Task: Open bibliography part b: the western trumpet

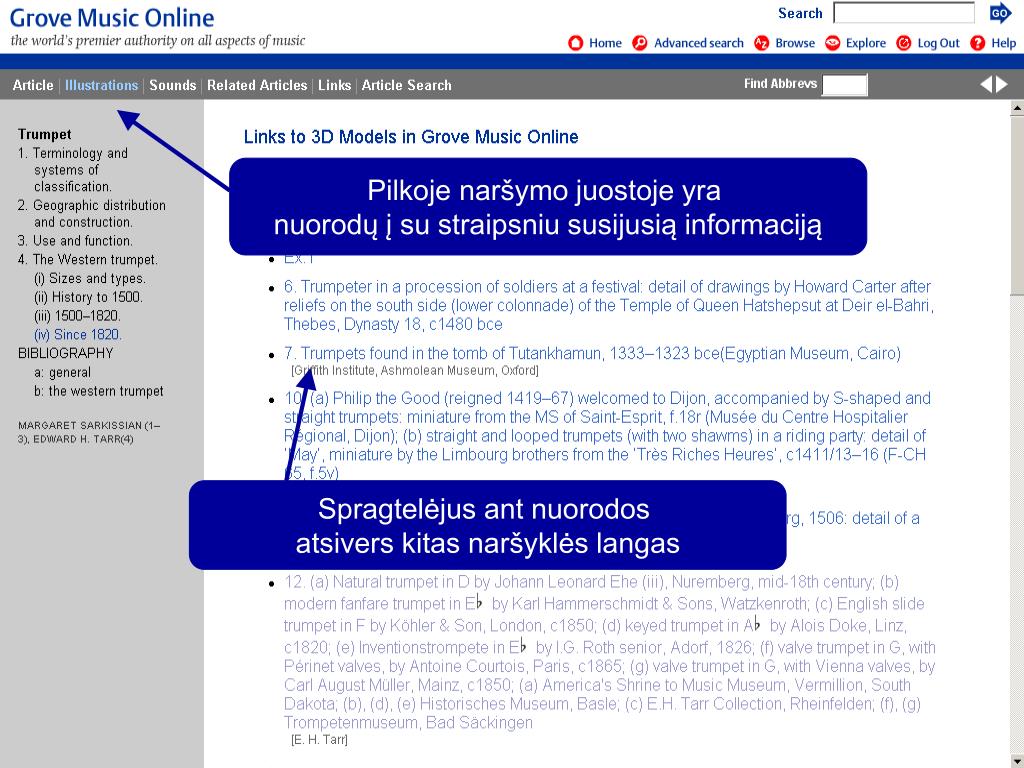Action: coord(99,391)
